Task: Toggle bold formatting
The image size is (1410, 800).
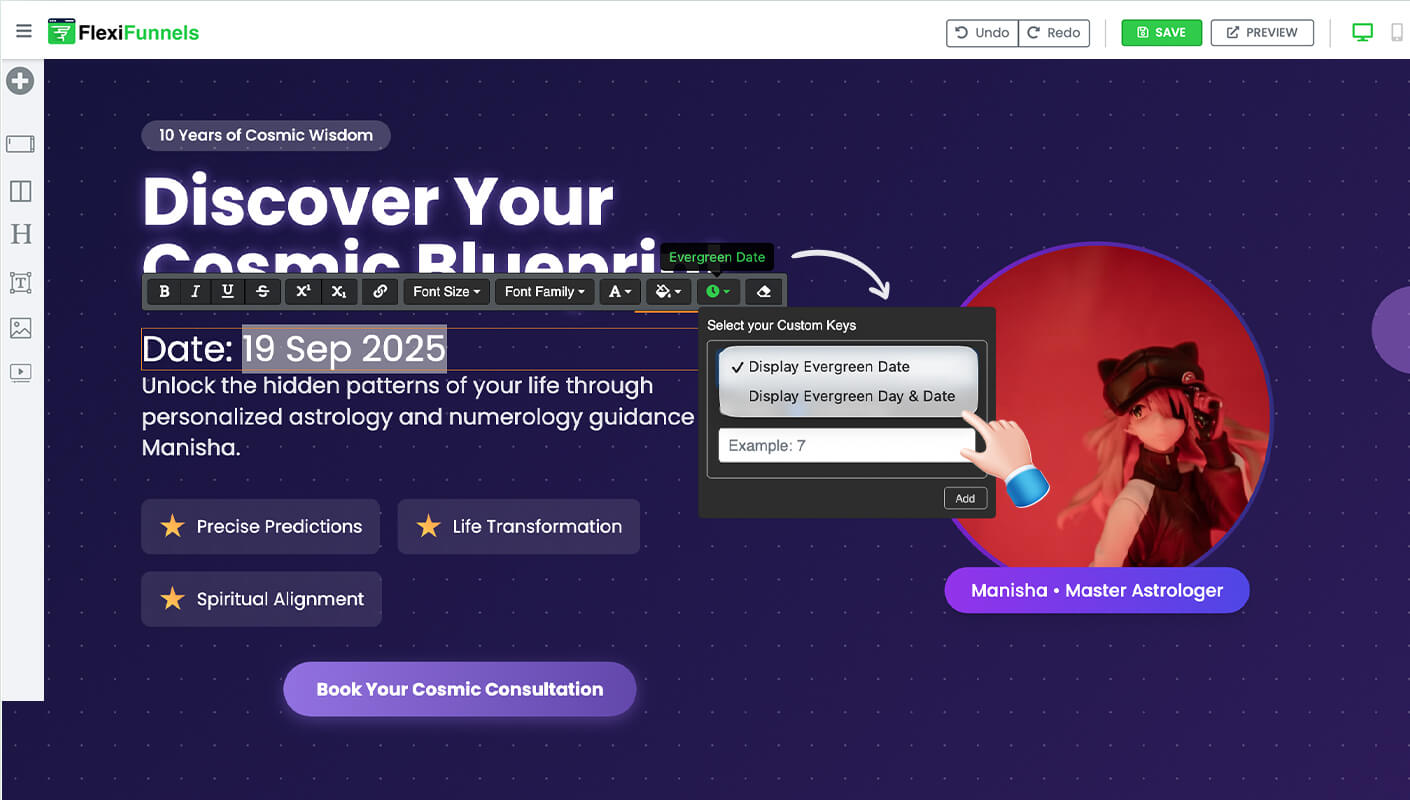Action: coord(164,292)
